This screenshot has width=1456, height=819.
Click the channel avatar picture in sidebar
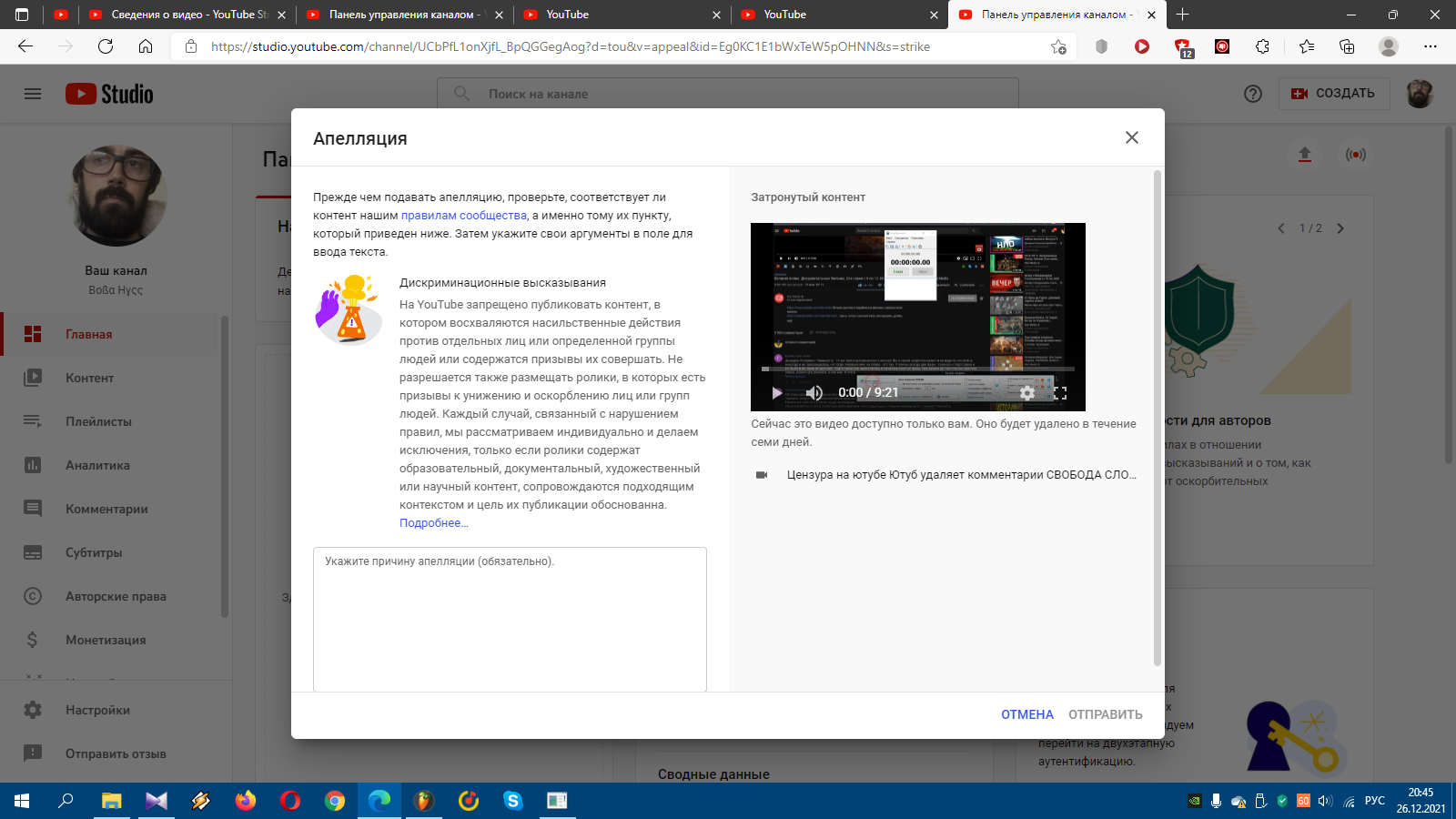[x=116, y=196]
